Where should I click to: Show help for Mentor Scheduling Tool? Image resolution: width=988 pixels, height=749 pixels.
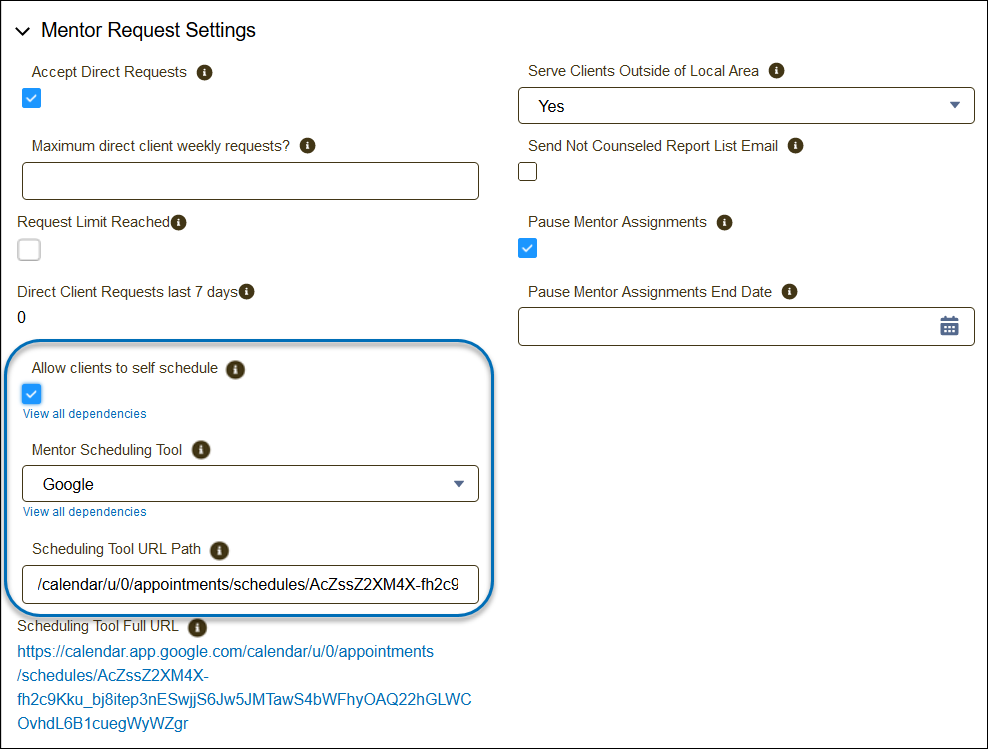[201, 450]
